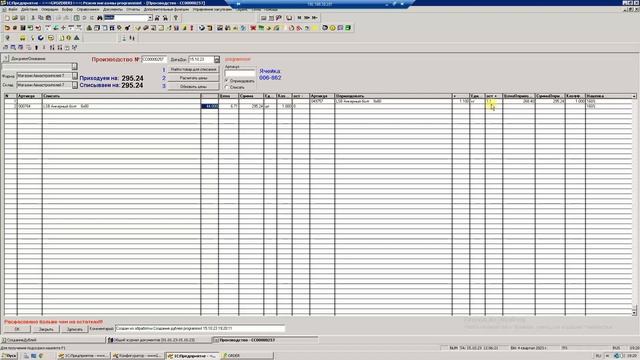Click the document date field
Viewport: 640px width, 360px height.
(x=201, y=60)
